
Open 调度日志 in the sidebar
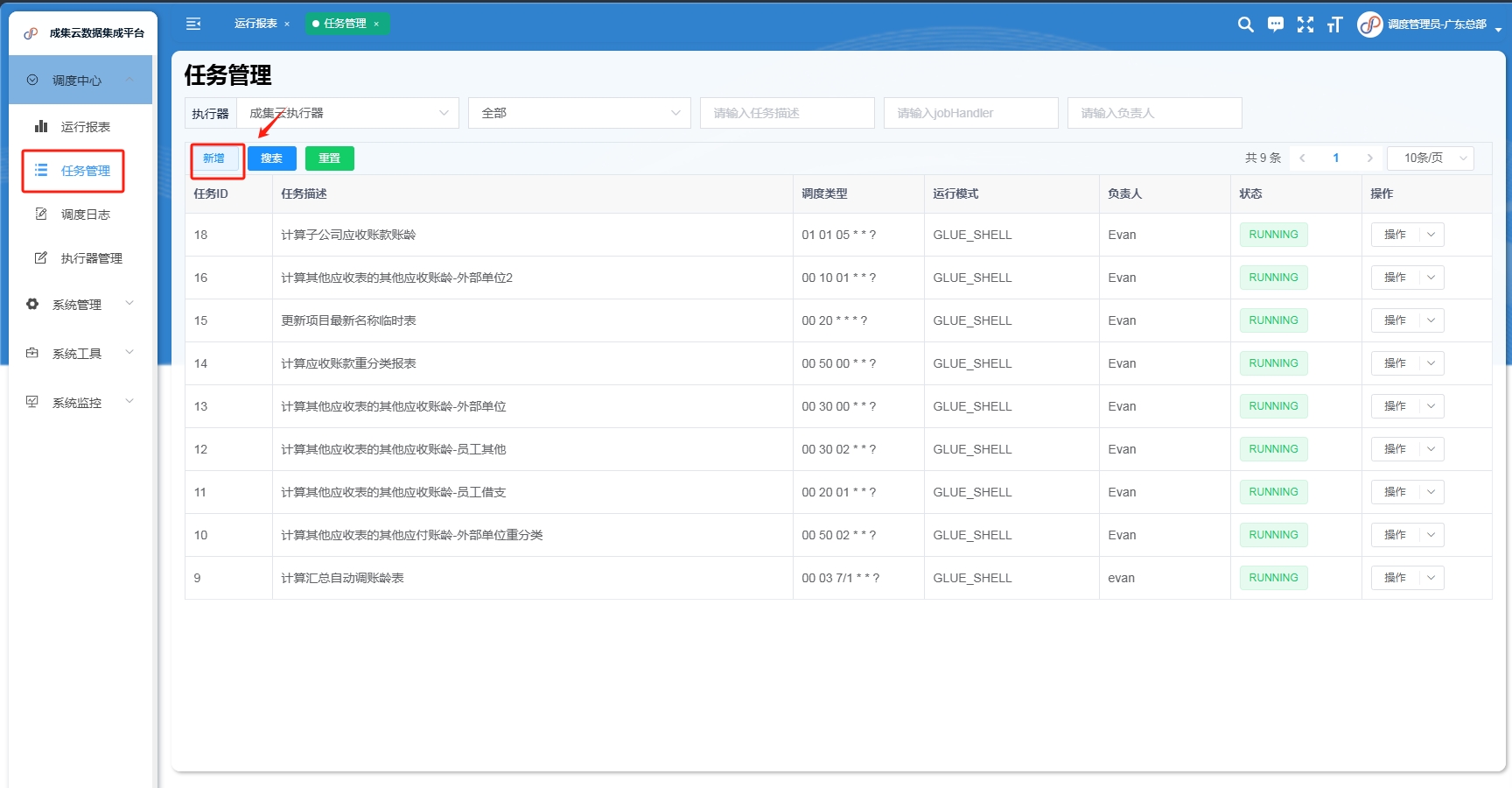tap(85, 215)
